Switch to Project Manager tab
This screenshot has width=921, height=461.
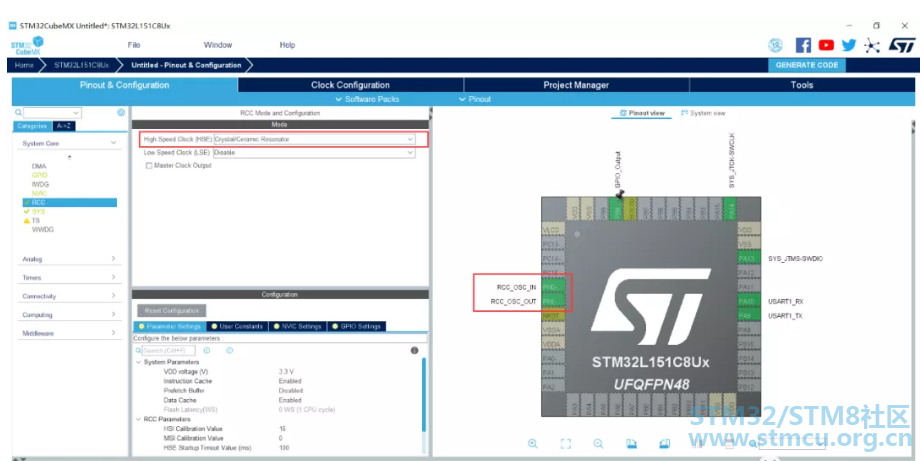(576, 85)
